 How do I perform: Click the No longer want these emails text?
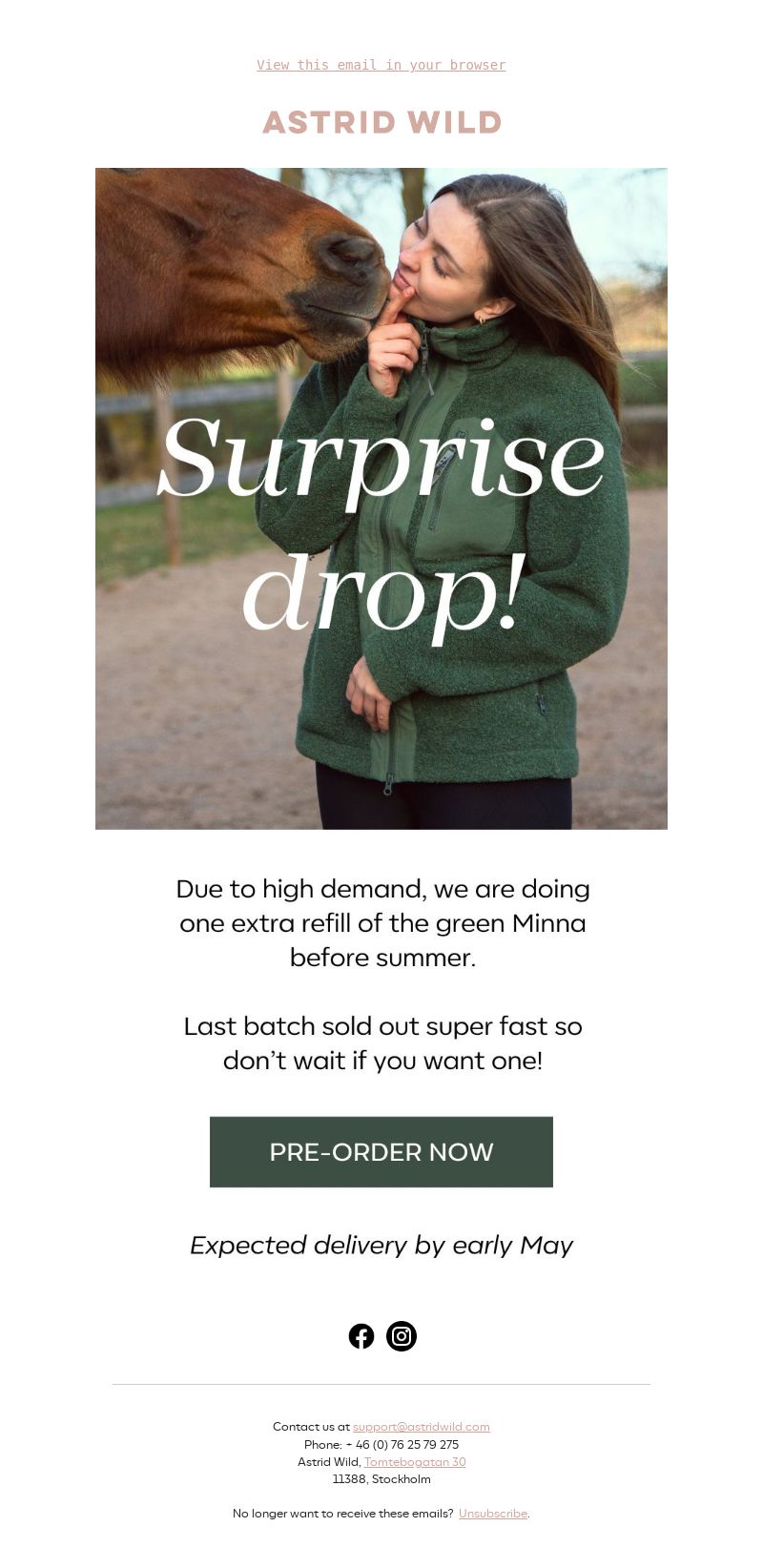pyautogui.click(x=343, y=1514)
